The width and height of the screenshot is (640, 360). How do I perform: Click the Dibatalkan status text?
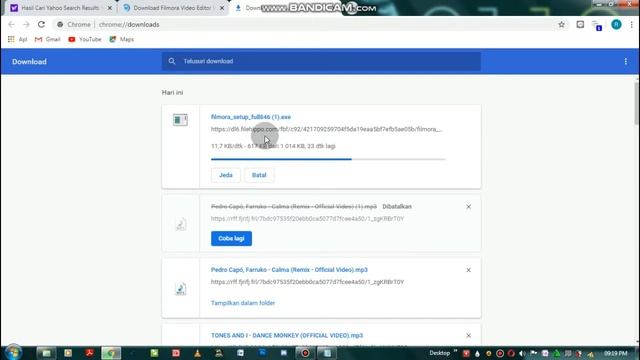click(x=397, y=207)
